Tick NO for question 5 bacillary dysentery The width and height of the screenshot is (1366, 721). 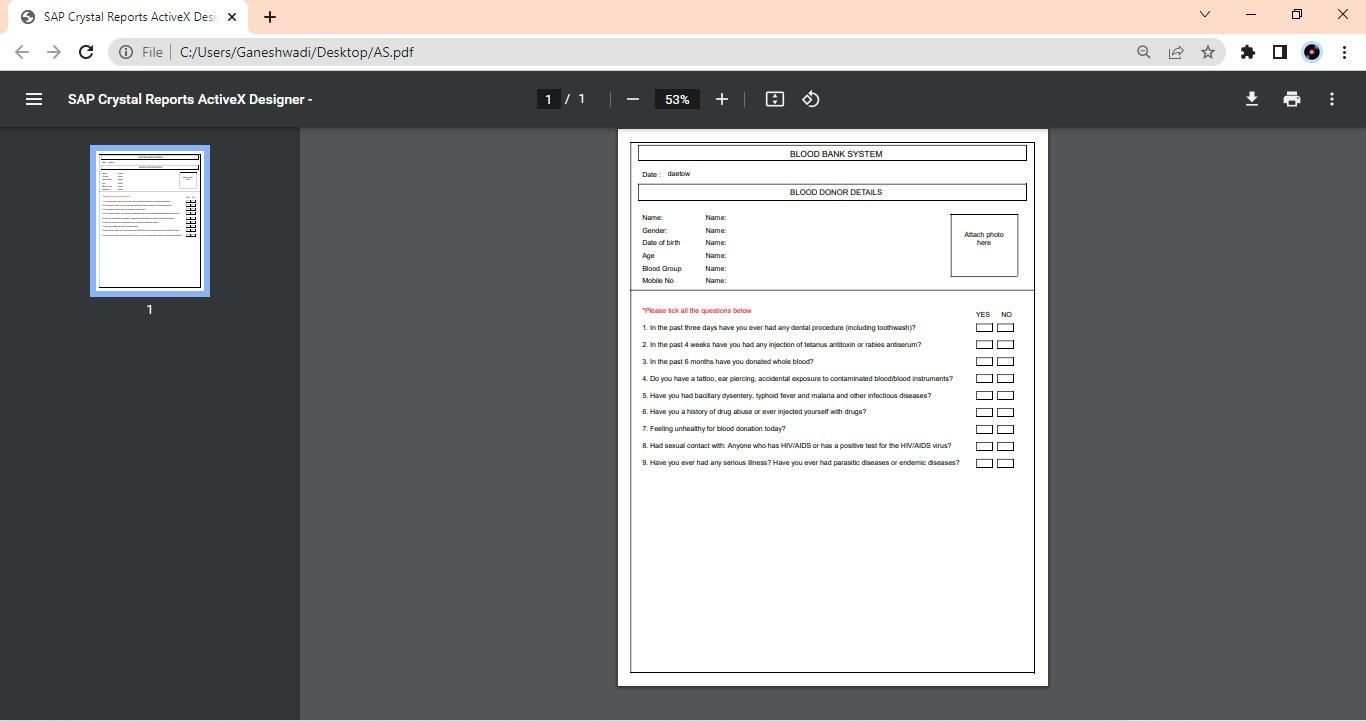tap(1005, 396)
